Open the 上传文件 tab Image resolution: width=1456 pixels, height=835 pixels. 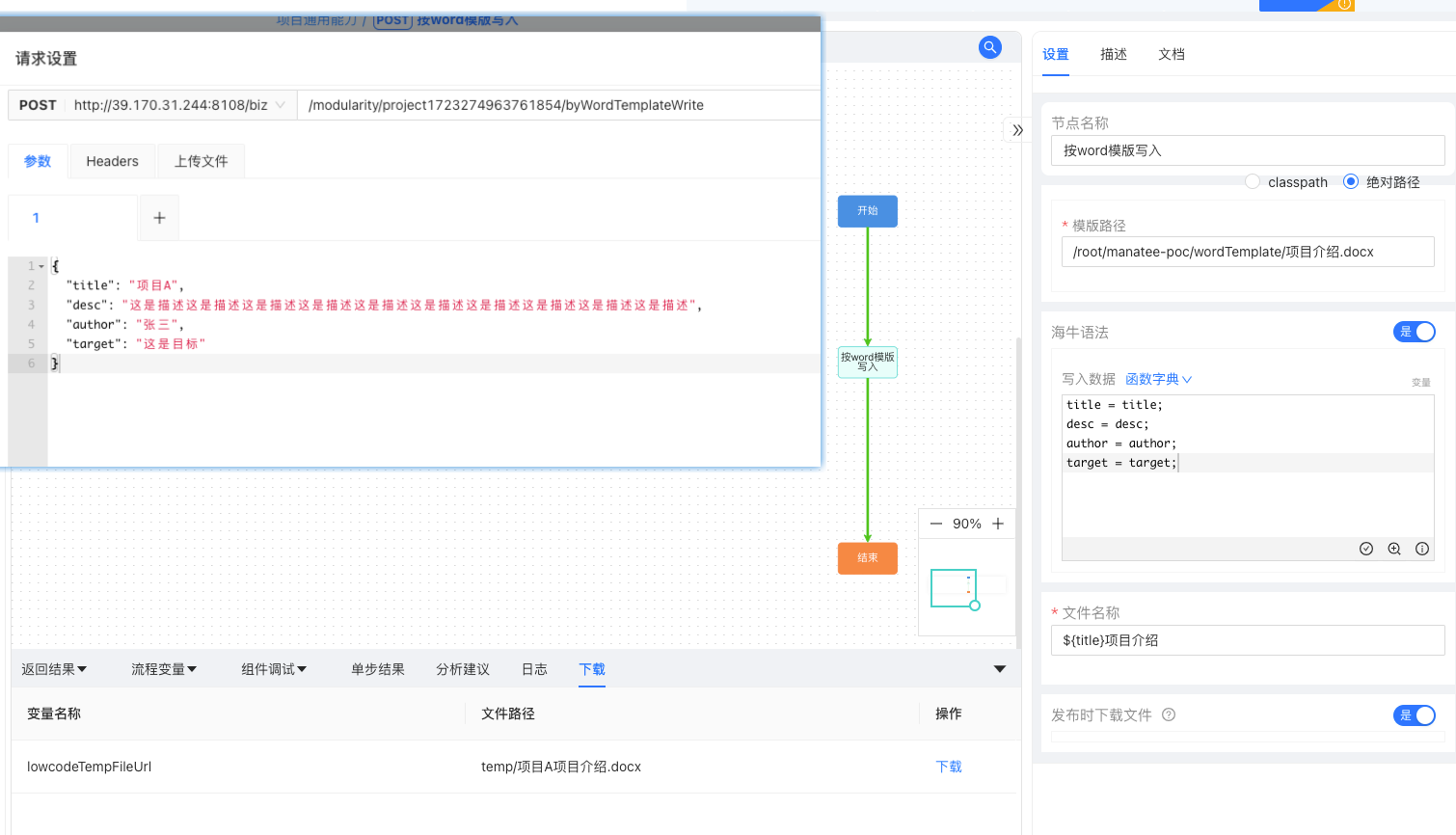pyautogui.click(x=201, y=161)
